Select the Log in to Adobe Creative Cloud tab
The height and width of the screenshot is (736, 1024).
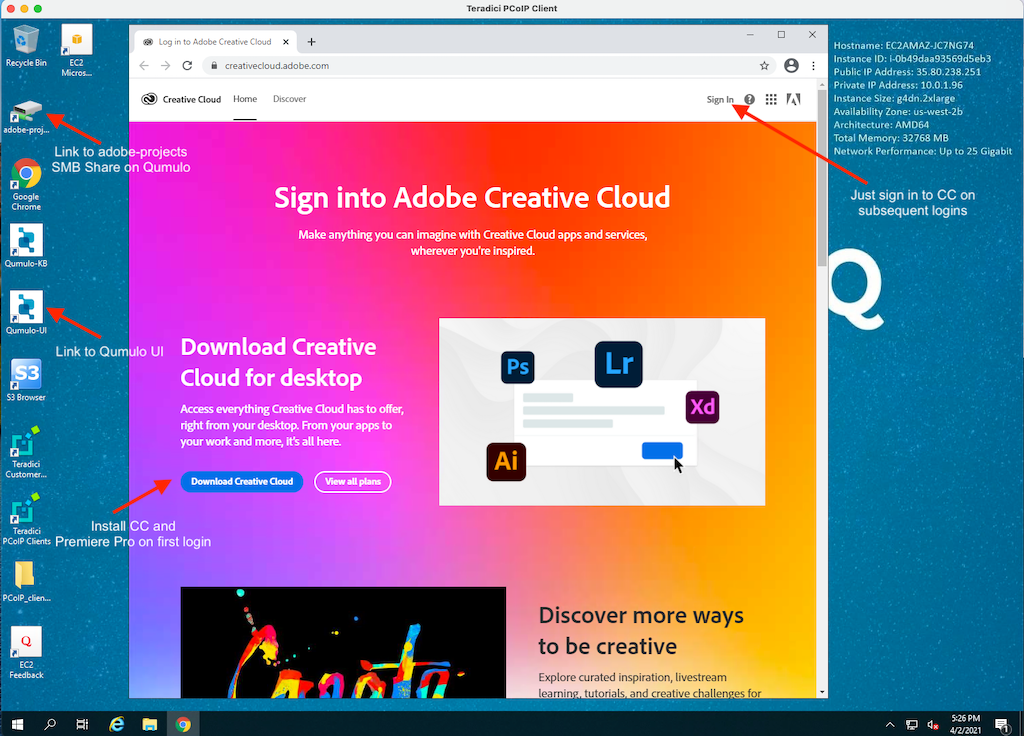pyautogui.click(x=216, y=42)
